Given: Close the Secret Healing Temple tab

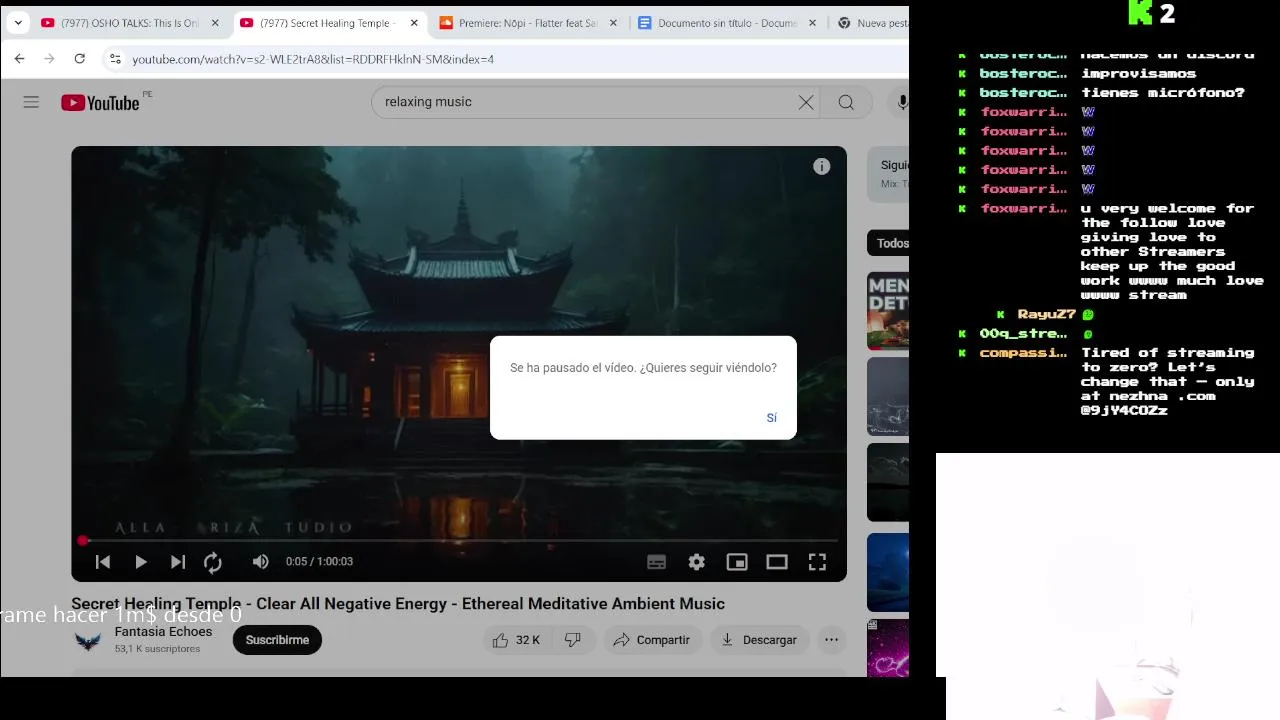Looking at the screenshot, I should [x=414, y=23].
